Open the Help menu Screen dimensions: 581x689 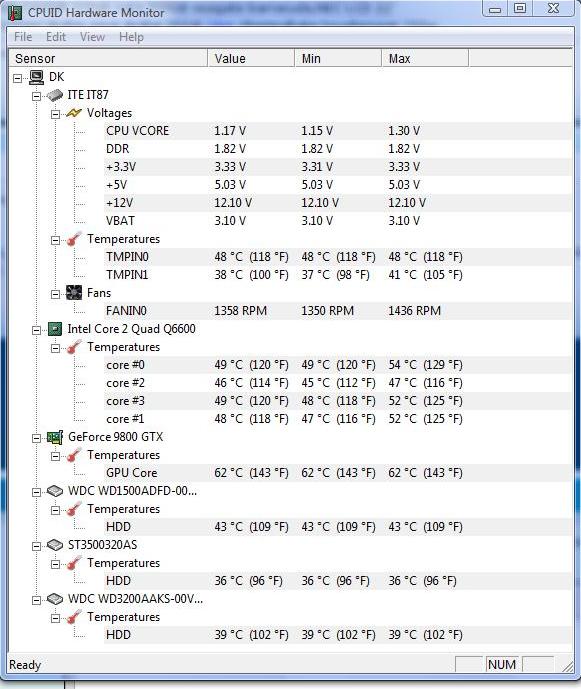click(131, 37)
